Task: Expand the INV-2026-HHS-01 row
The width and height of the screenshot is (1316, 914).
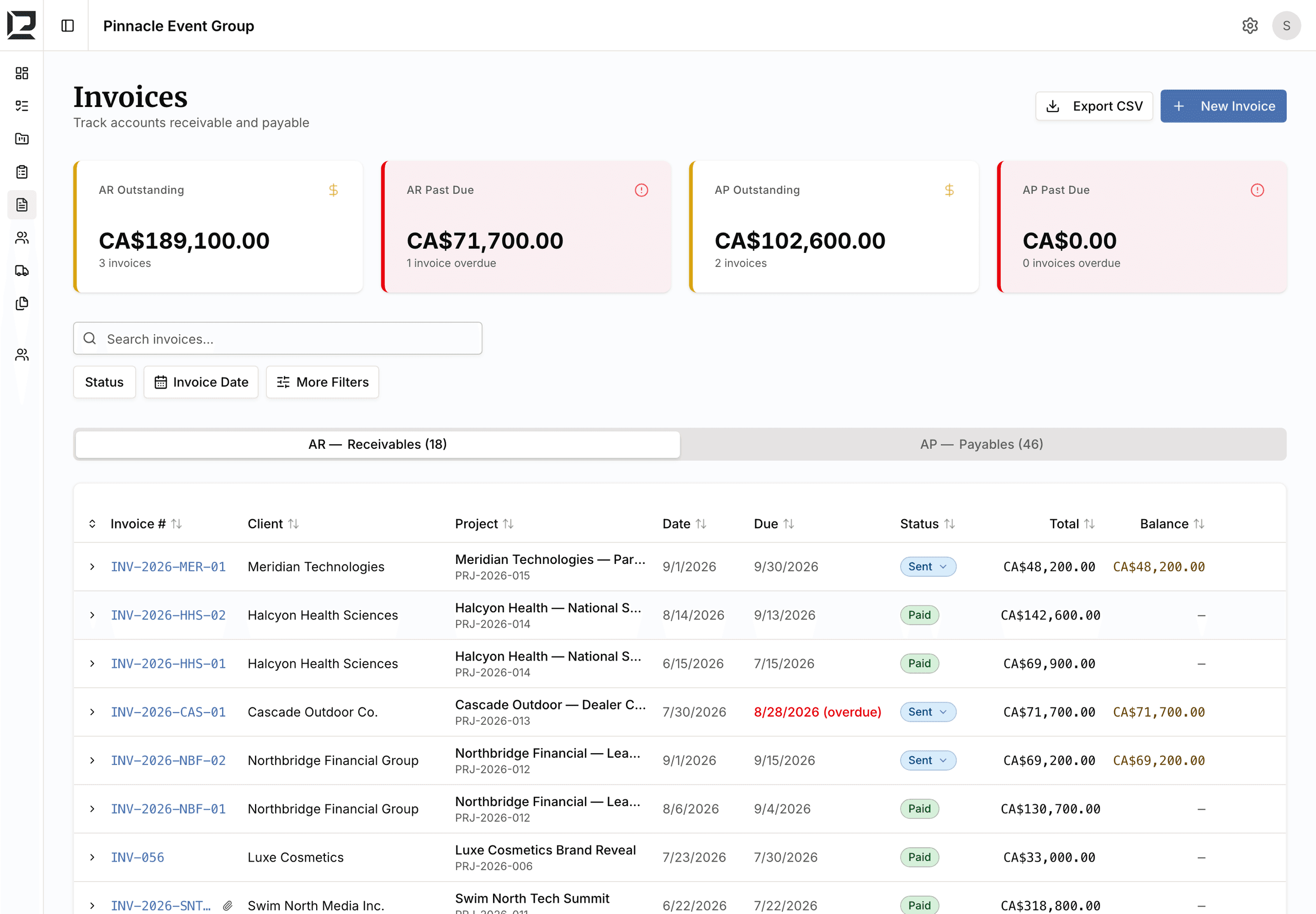Action: (x=92, y=663)
